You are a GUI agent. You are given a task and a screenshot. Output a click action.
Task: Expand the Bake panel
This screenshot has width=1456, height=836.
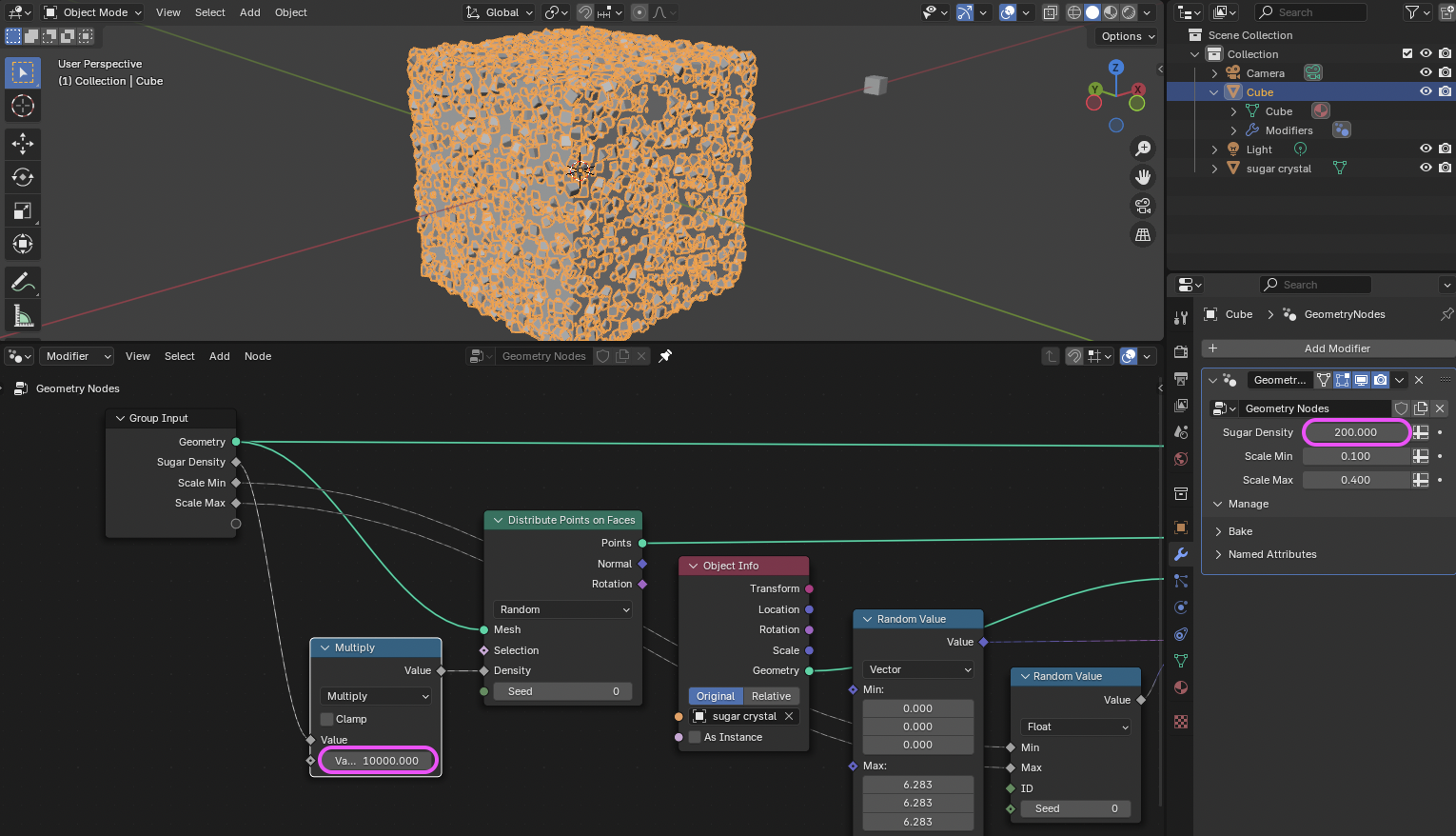(1240, 531)
